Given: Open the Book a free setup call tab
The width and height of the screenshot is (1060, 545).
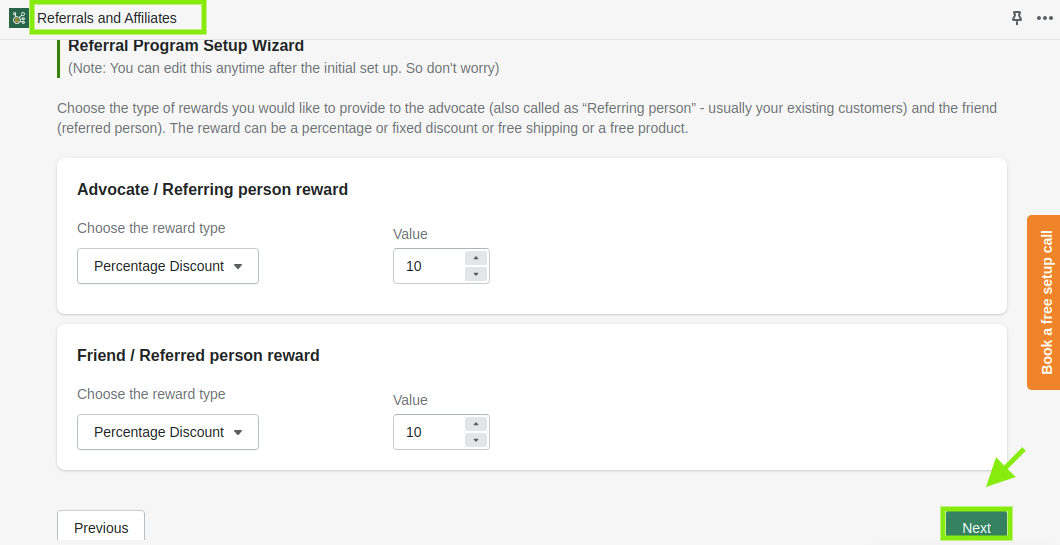Looking at the screenshot, I should click(1044, 302).
